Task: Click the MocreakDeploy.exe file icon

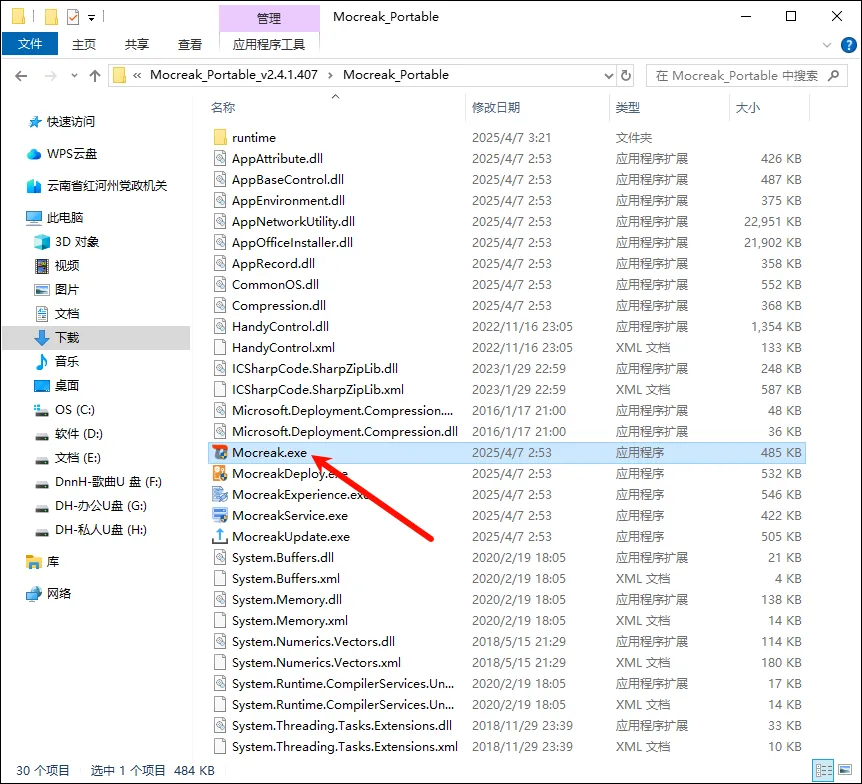Action: tap(220, 473)
